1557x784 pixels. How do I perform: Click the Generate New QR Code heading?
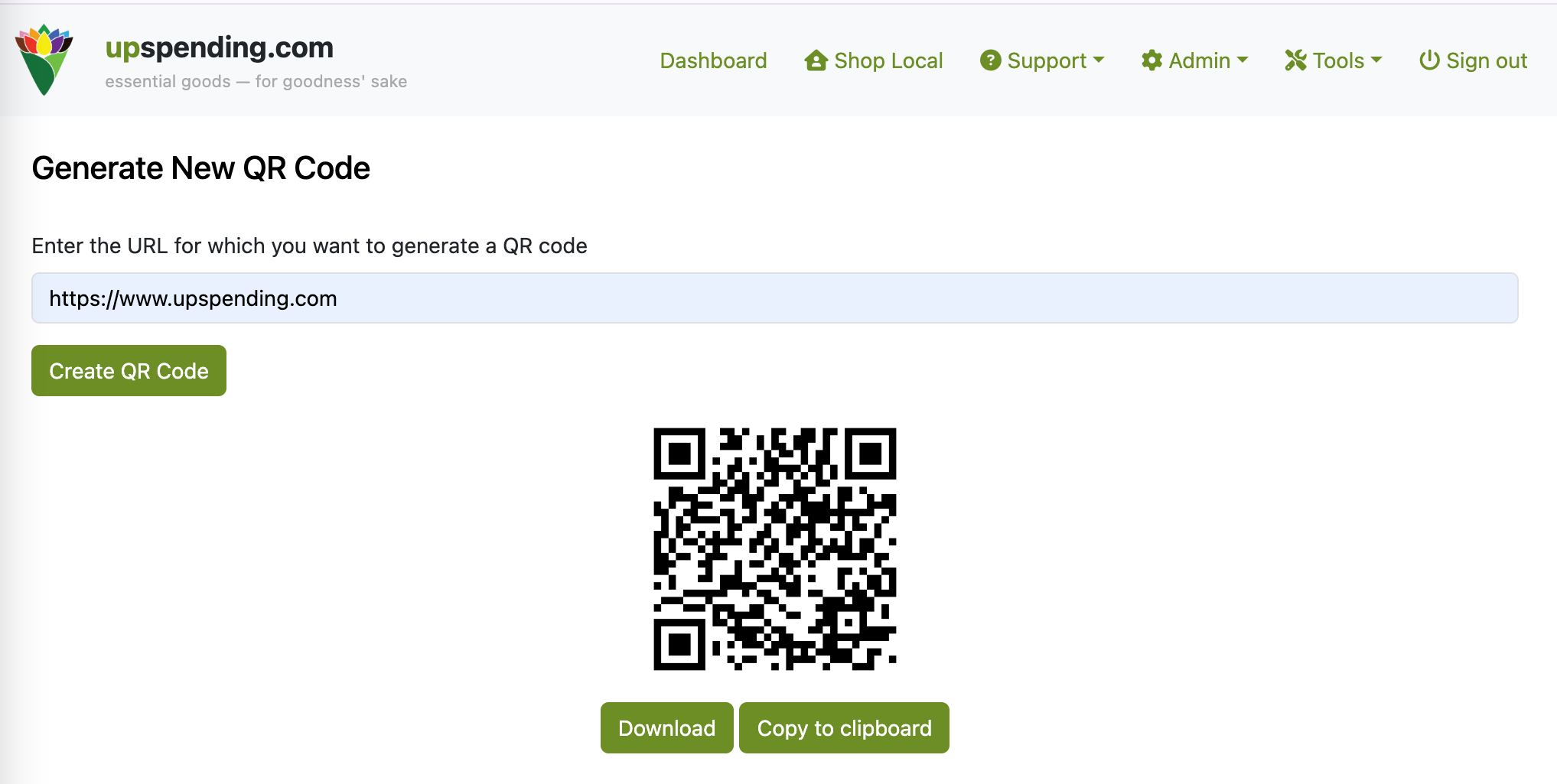[201, 168]
